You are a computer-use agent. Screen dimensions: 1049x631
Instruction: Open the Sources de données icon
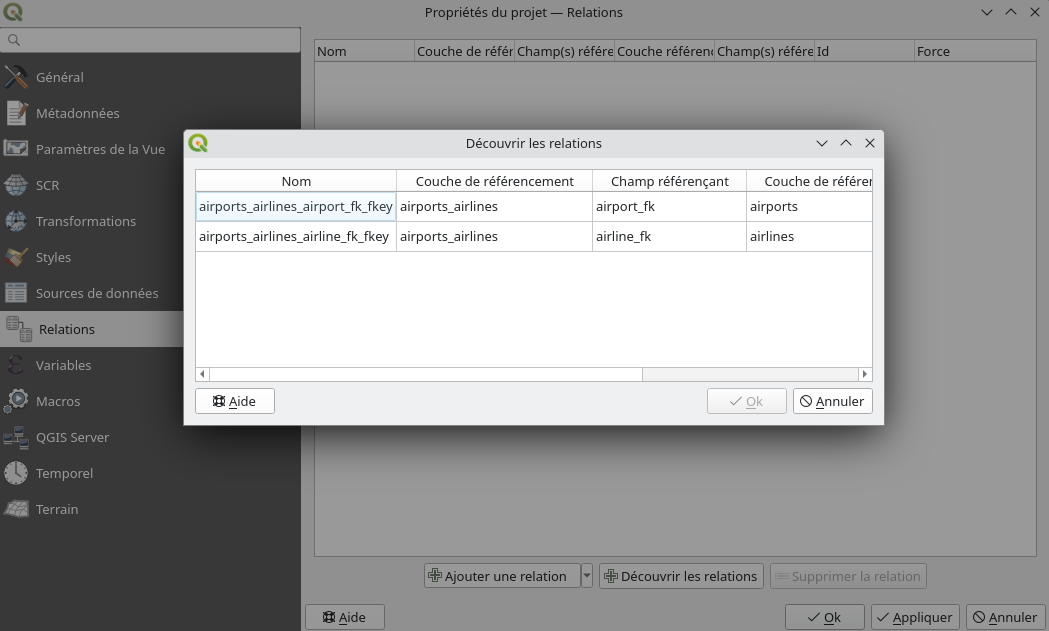16,294
